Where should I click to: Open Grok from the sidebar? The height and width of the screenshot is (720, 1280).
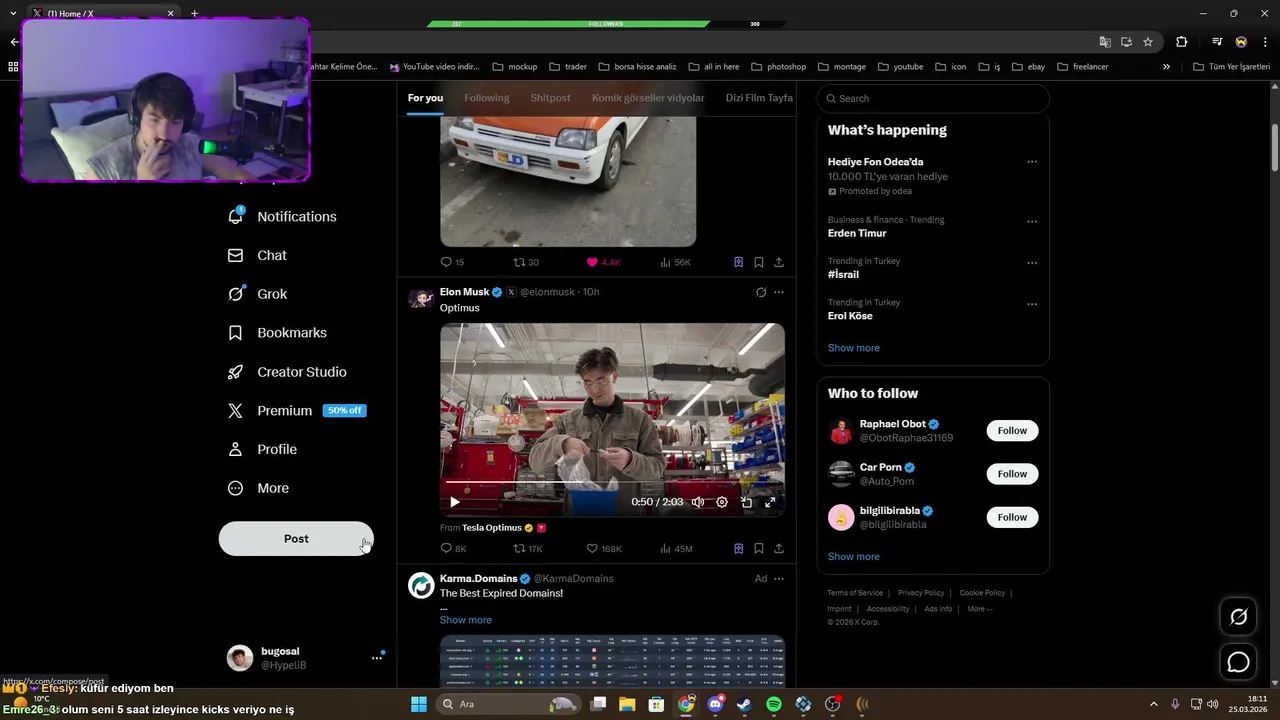tap(257, 294)
